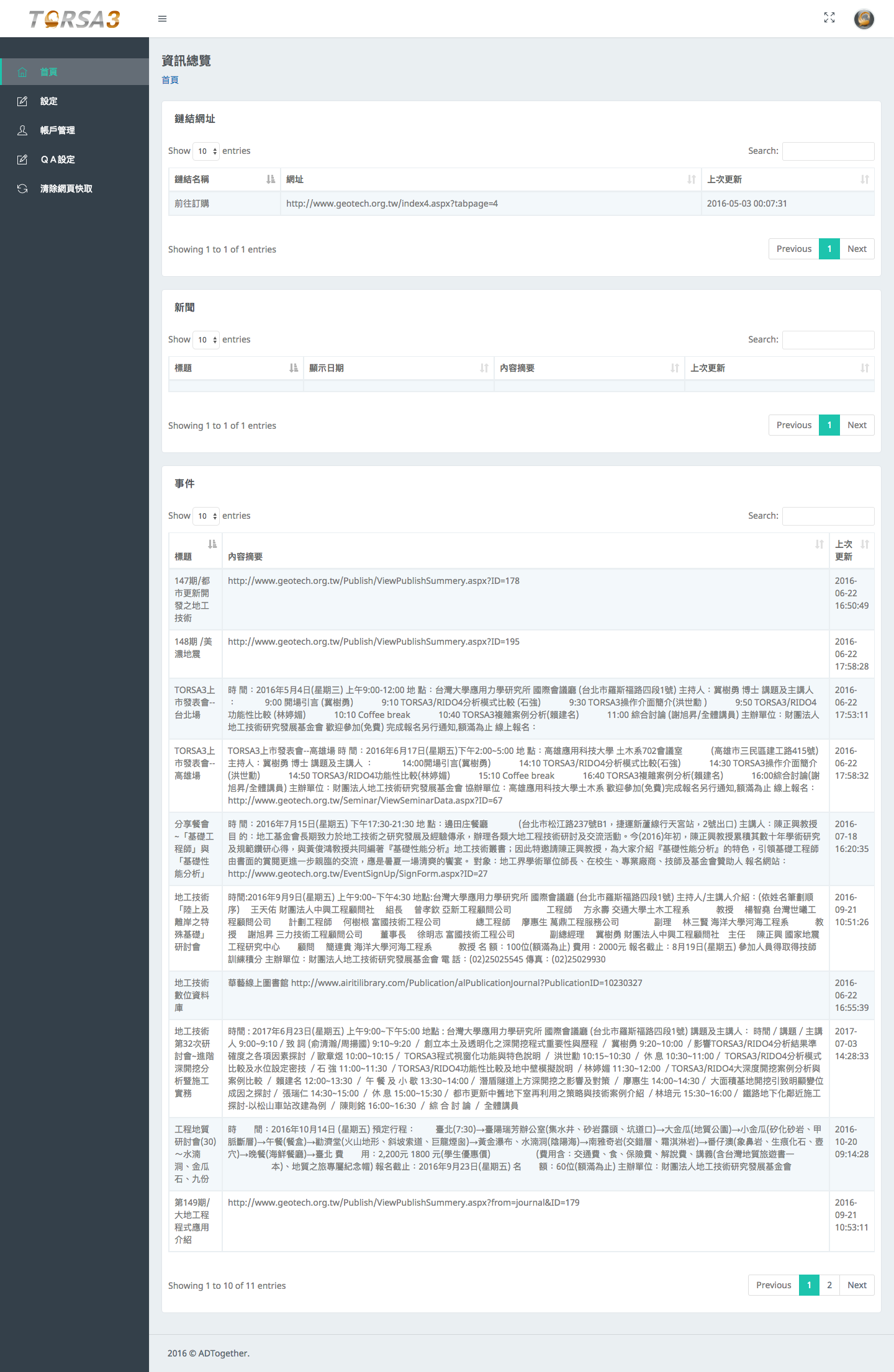
Task: Open 設定 in the sidebar
Action: tap(49, 101)
